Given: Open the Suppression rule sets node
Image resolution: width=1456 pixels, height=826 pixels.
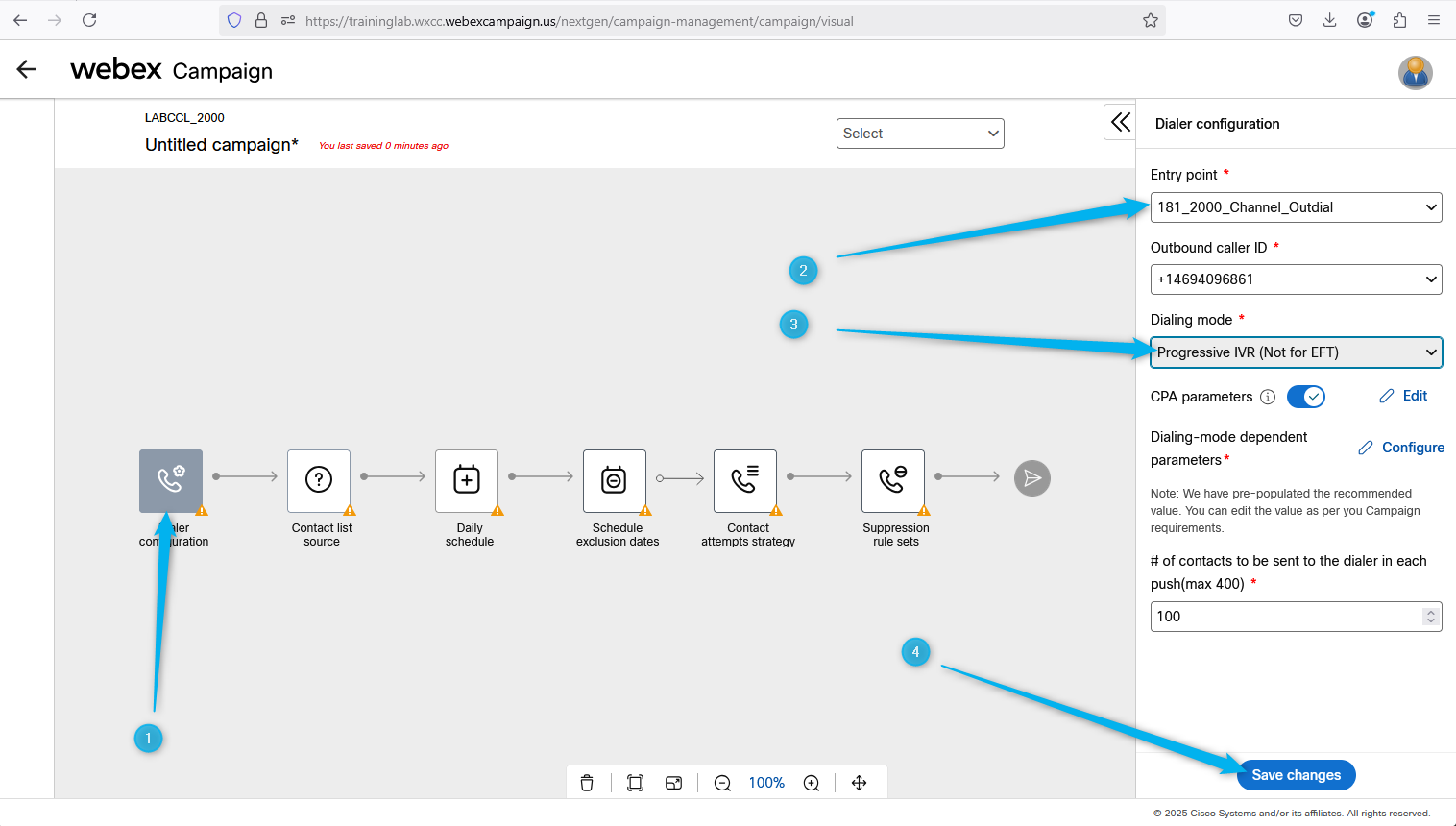Looking at the screenshot, I should coord(893,480).
